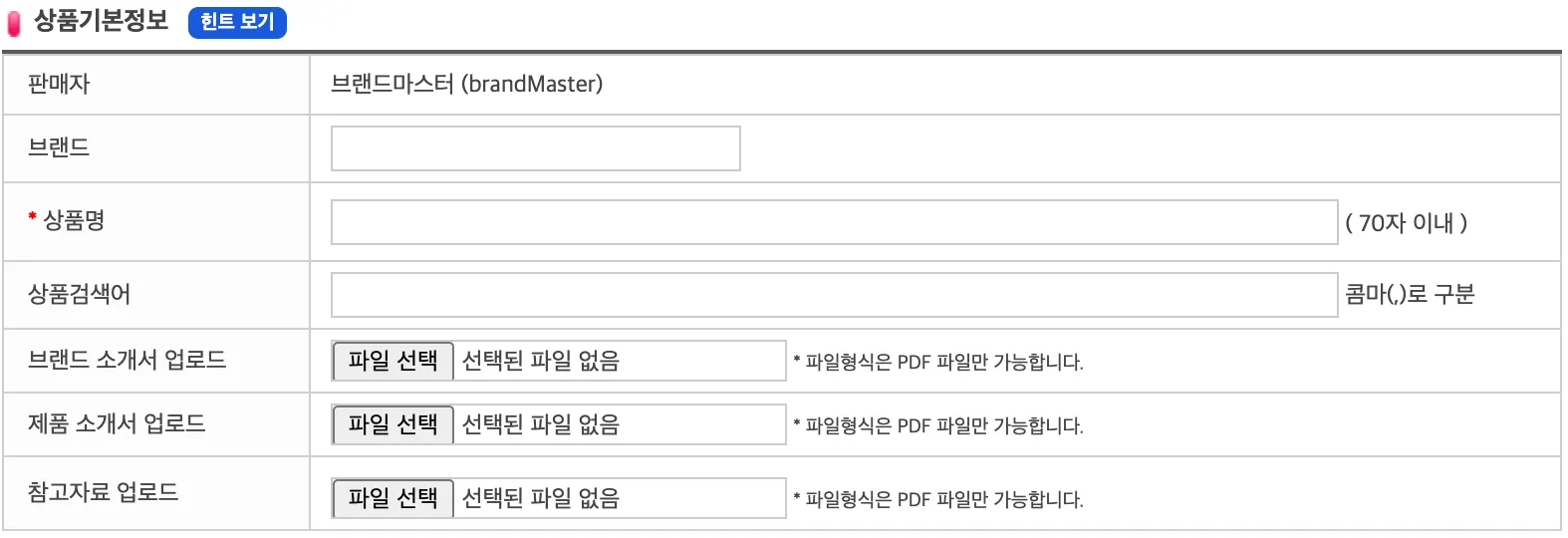This screenshot has height=538, width=1568.
Task: Click 선택된 파일 없음 in 참고자료 row
Action: (541, 498)
